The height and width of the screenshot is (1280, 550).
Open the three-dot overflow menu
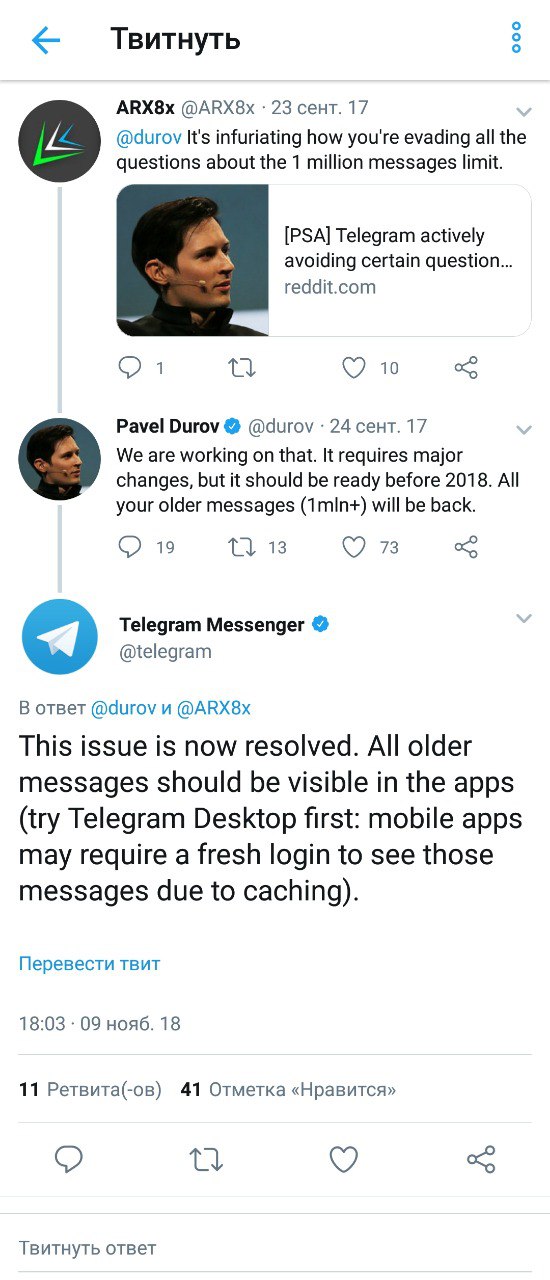coord(516,38)
